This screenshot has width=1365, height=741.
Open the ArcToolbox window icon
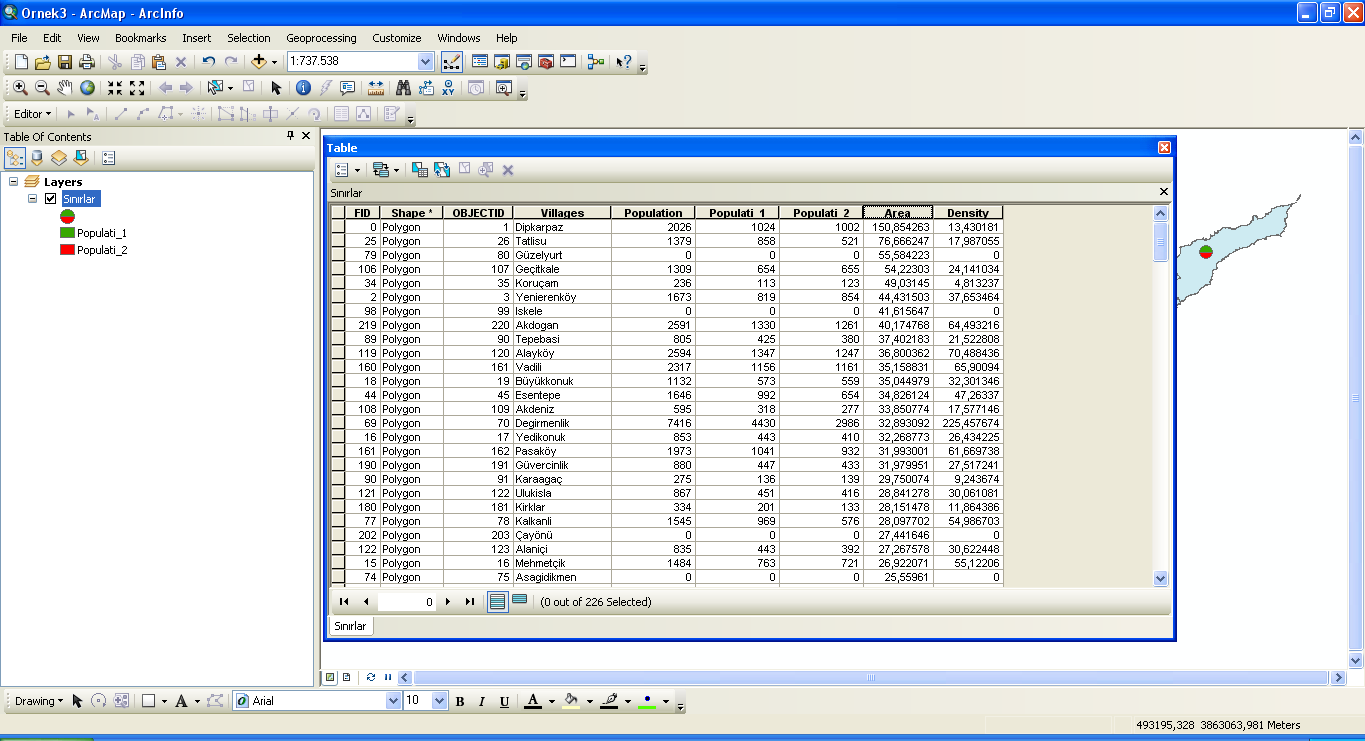[546, 62]
